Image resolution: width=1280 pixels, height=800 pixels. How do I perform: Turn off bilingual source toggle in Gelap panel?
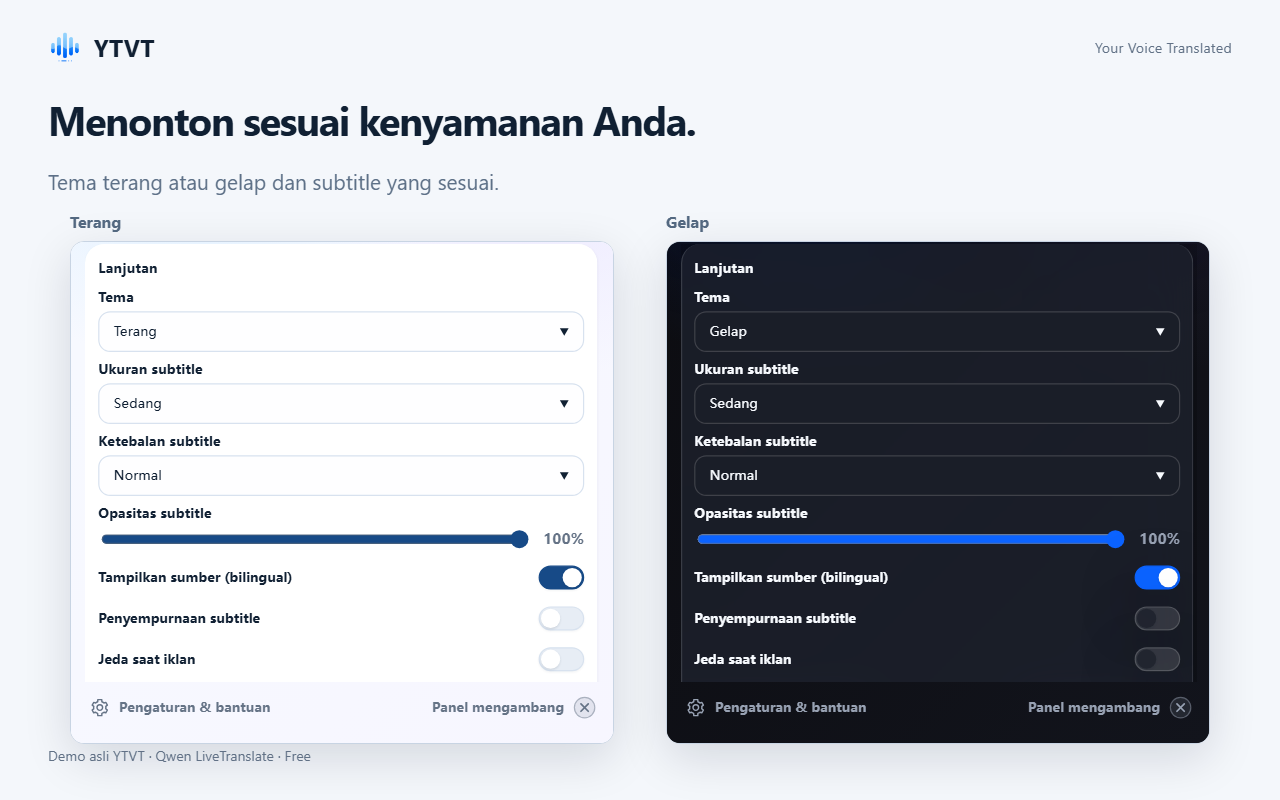coord(1157,577)
